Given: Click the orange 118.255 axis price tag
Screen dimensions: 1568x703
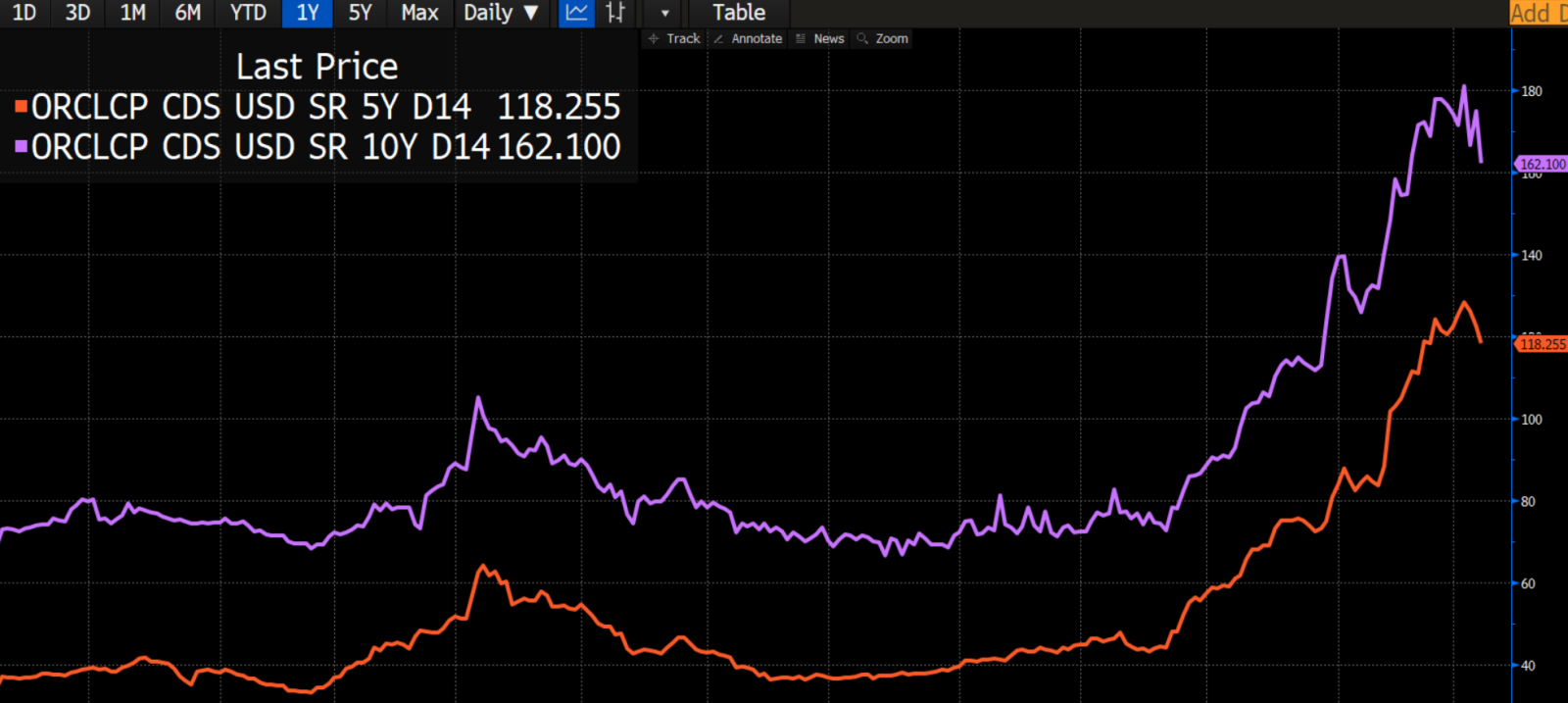Looking at the screenshot, I should coord(1542,344).
